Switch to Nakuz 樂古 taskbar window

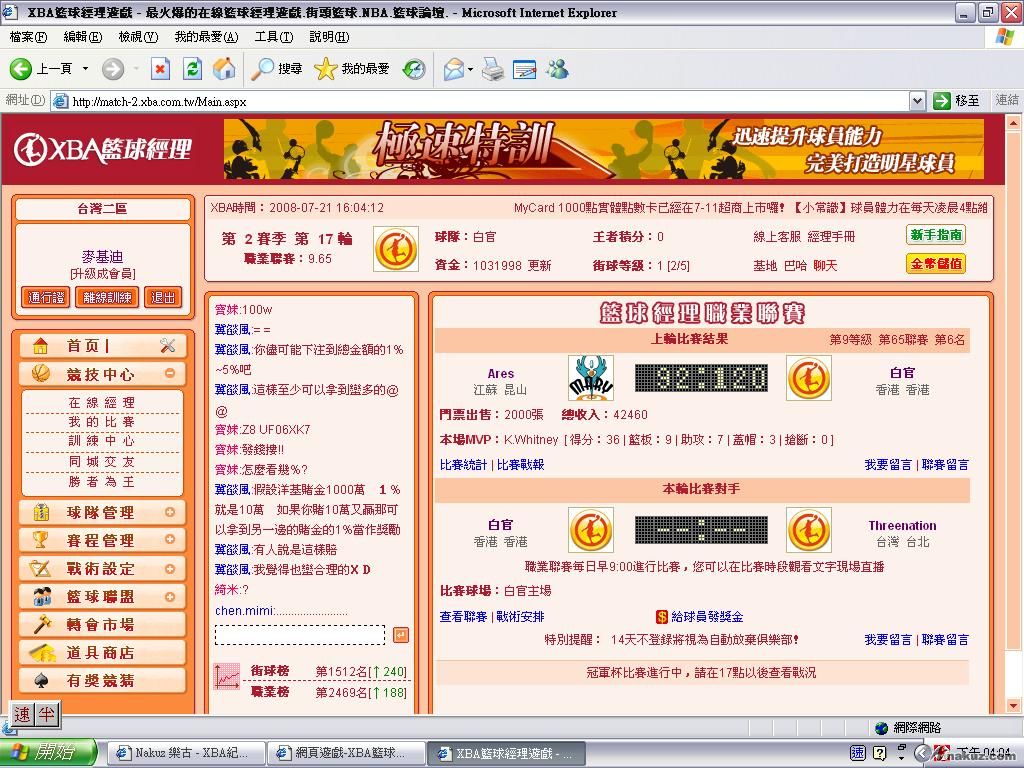click(x=186, y=753)
